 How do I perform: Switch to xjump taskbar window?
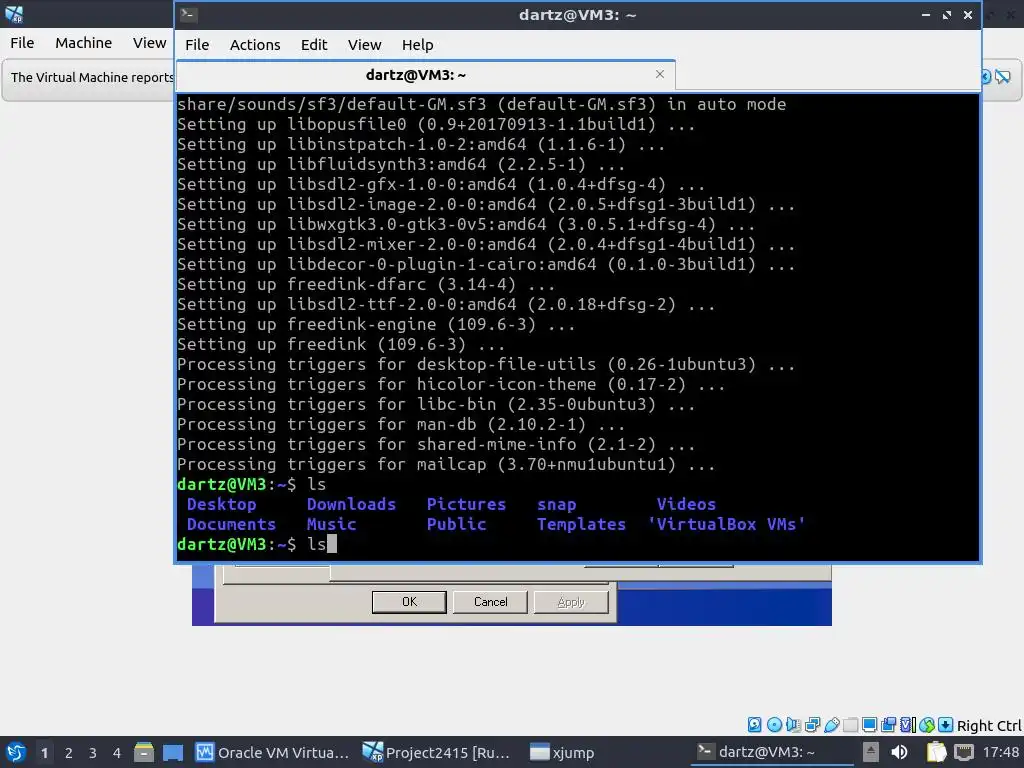pos(562,752)
